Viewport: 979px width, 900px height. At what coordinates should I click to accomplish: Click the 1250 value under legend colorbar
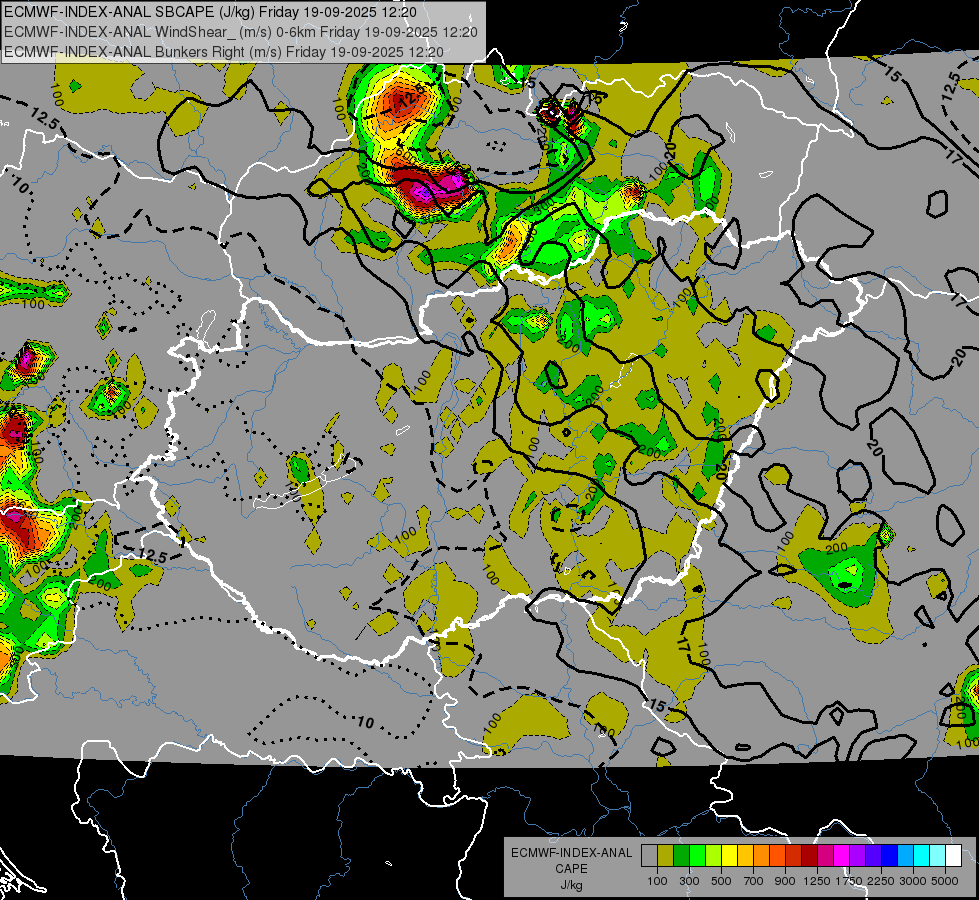point(817,881)
